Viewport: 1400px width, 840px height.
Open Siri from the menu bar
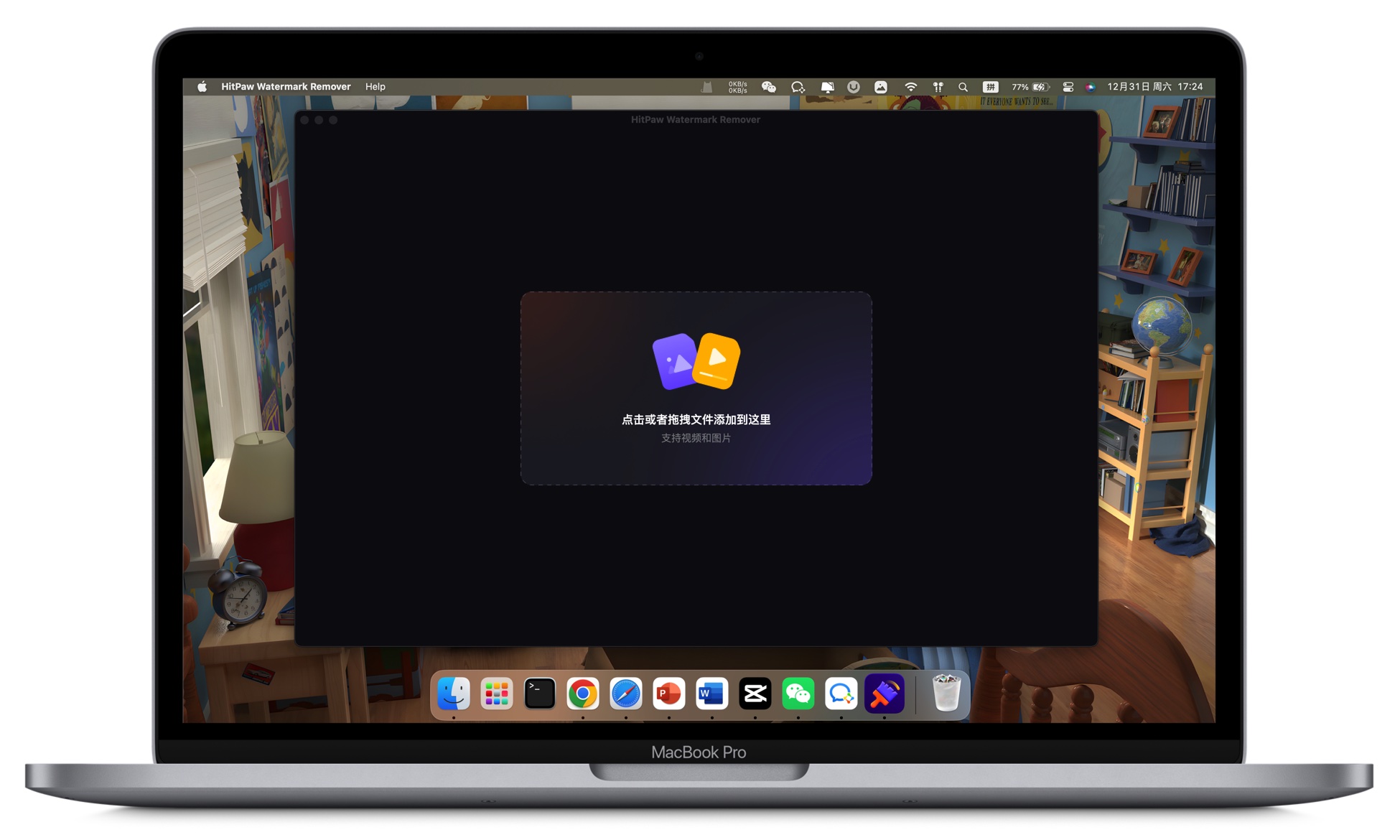[1090, 87]
